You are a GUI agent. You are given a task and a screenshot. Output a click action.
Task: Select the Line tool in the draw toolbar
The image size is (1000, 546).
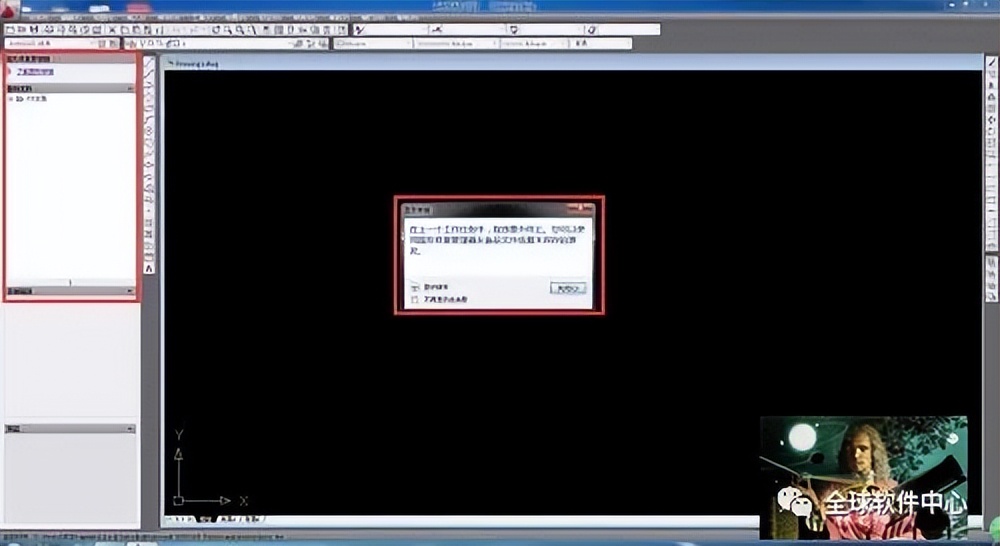point(149,63)
